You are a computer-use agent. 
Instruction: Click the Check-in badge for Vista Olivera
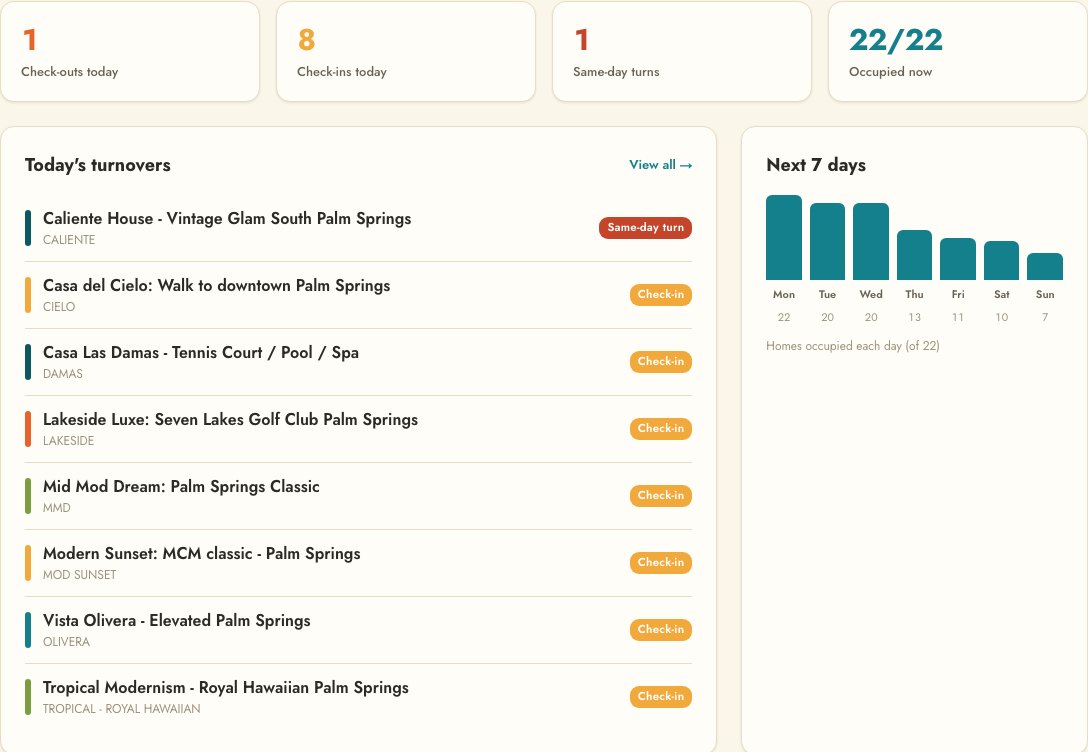pyautogui.click(x=661, y=629)
